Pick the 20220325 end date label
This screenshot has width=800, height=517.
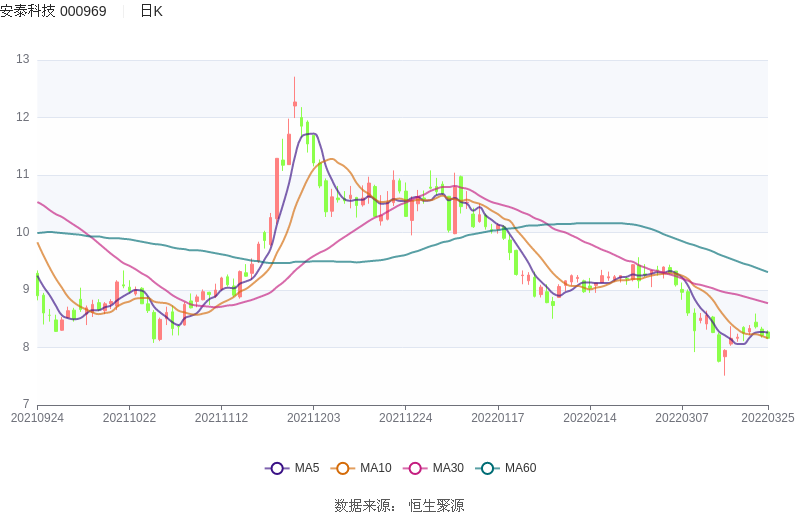point(768,418)
